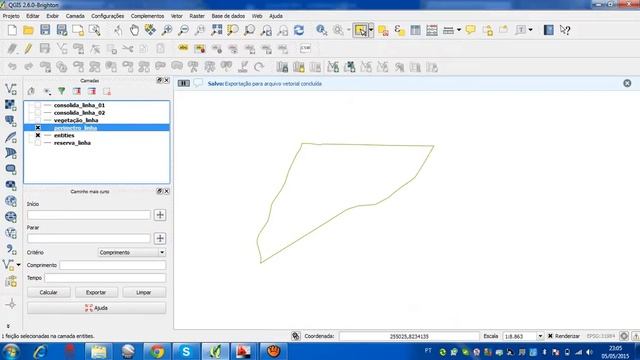Viewport: 640px width, 360px height.
Task: Click the yellow label 'abc' icon
Action: click(183, 49)
